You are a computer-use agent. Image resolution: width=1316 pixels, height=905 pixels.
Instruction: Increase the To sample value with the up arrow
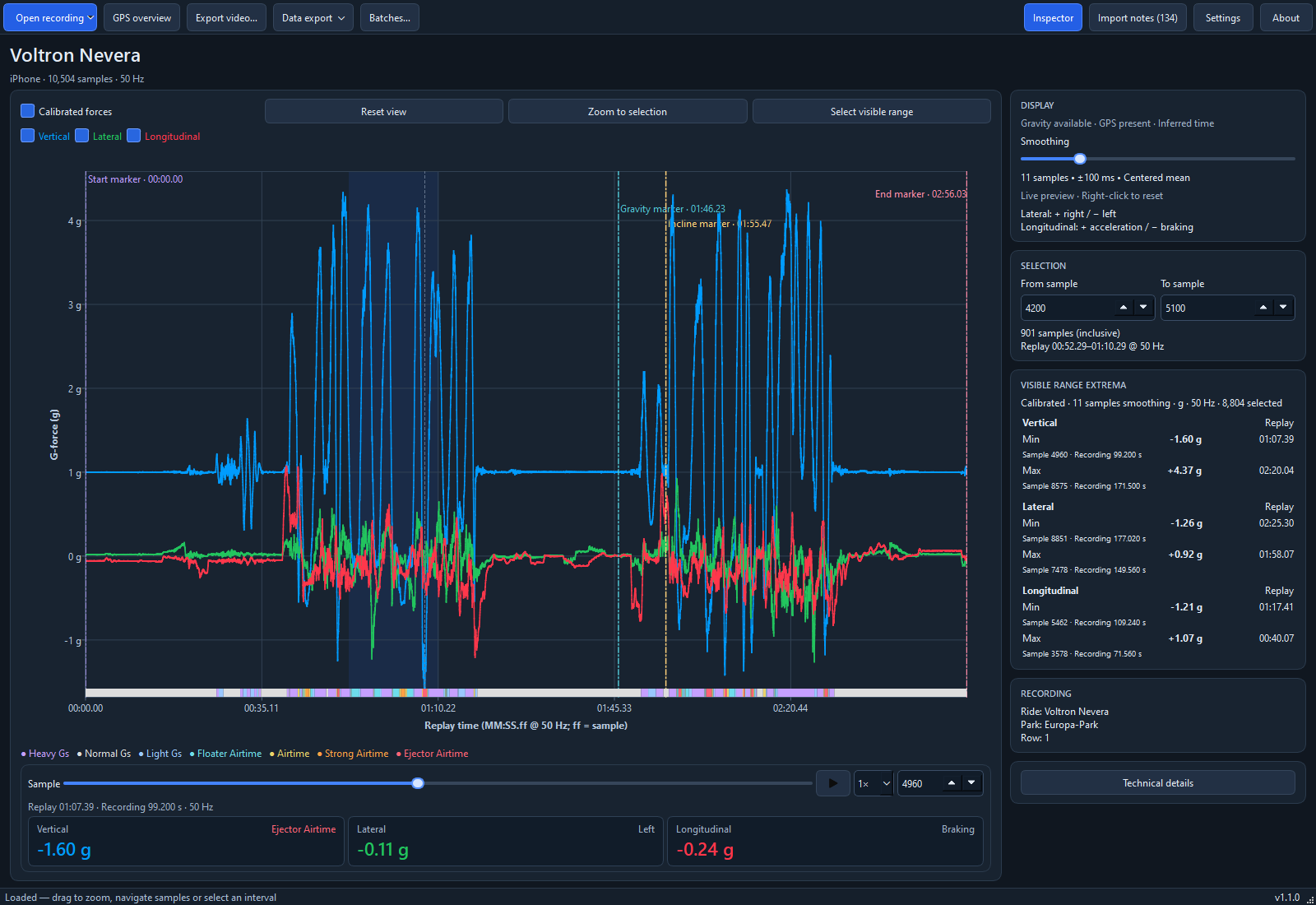(1263, 308)
